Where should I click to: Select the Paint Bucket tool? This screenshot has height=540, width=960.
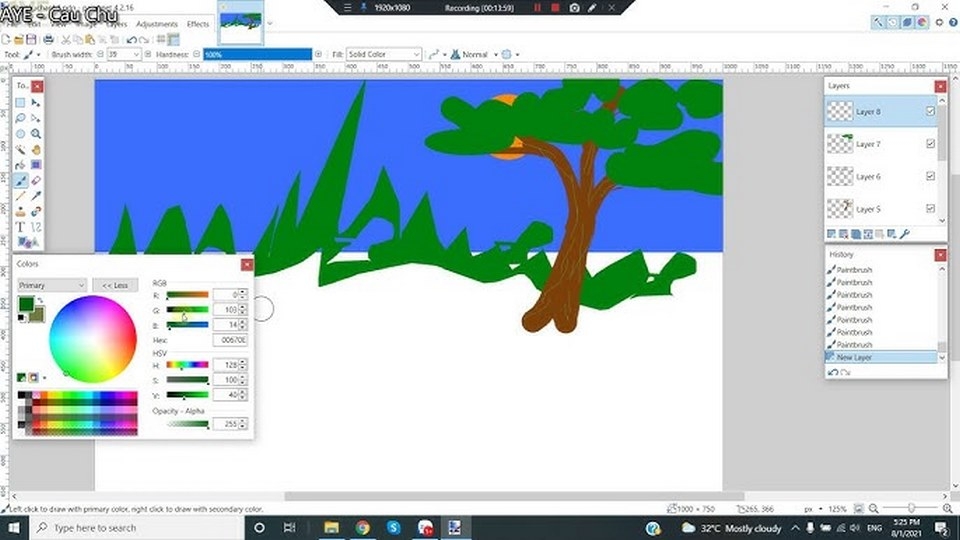coord(20,165)
